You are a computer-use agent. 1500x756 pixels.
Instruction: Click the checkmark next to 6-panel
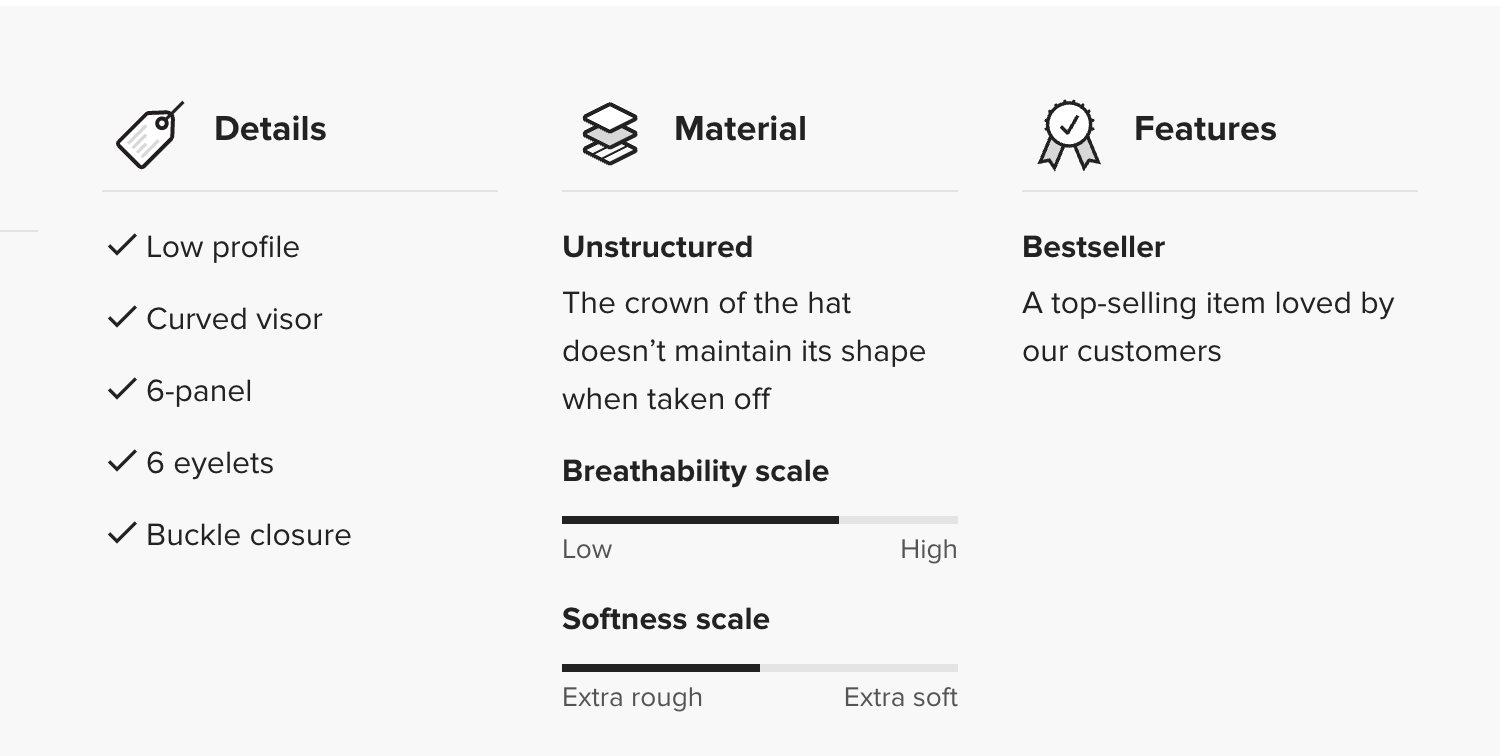click(x=121, y=389)
